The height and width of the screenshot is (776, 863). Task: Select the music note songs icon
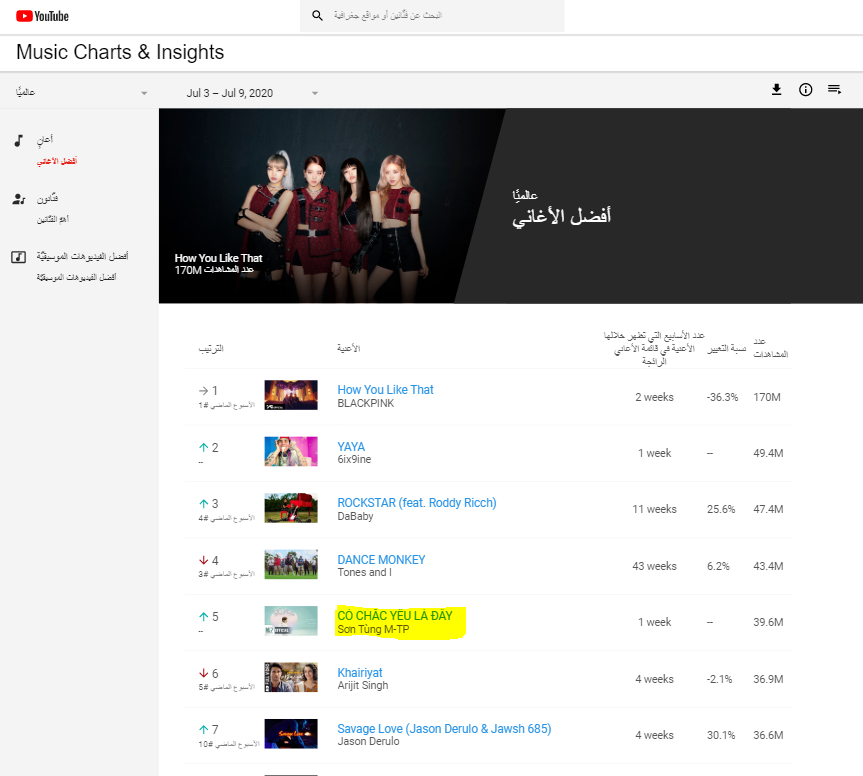click(19, 140)
